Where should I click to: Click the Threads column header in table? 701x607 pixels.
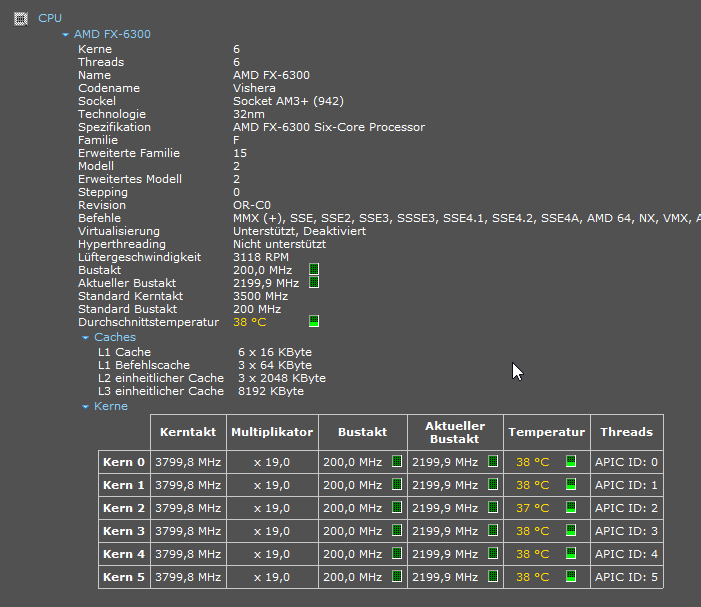point(627,432)
